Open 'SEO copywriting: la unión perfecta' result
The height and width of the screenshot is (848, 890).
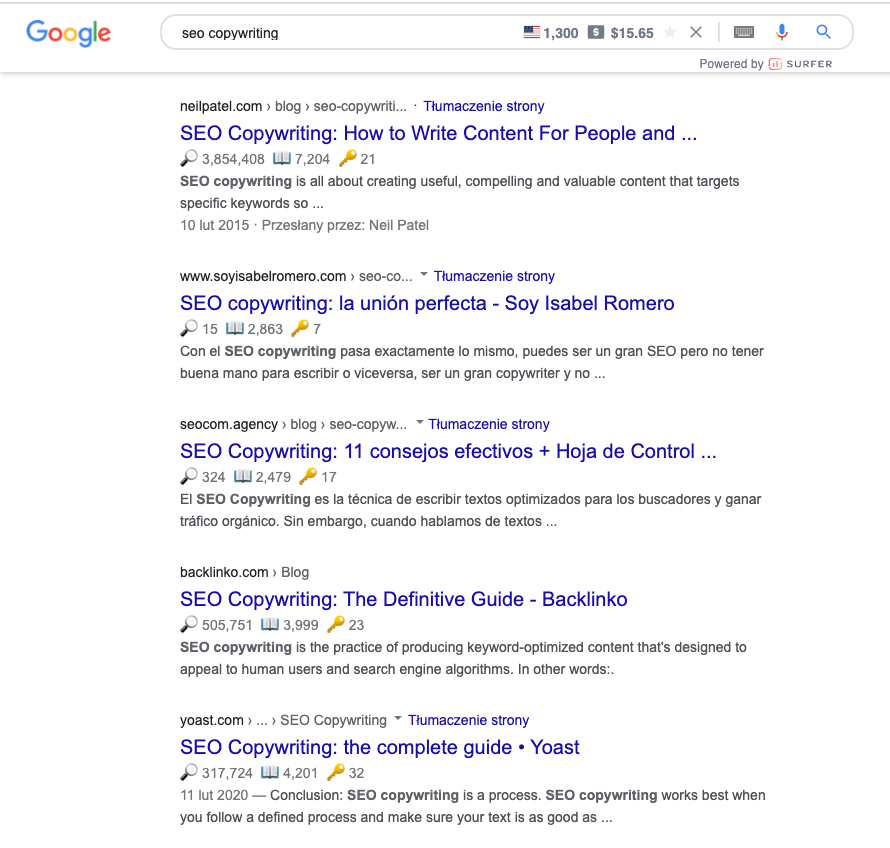click(x=427, y=303)
